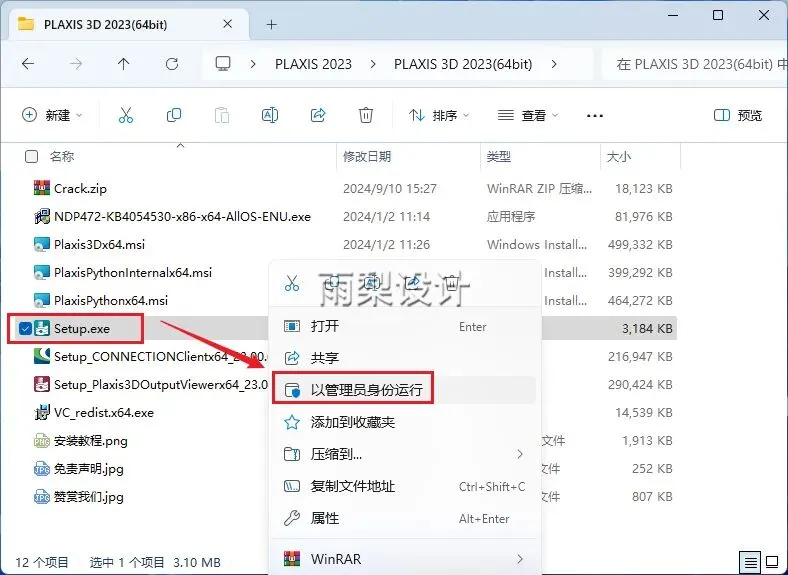The height and width of the screenshot is (575, 788).
Task: Open the 排序 sort dropdown
Action: pyautogui.click(x=439, y=115)
